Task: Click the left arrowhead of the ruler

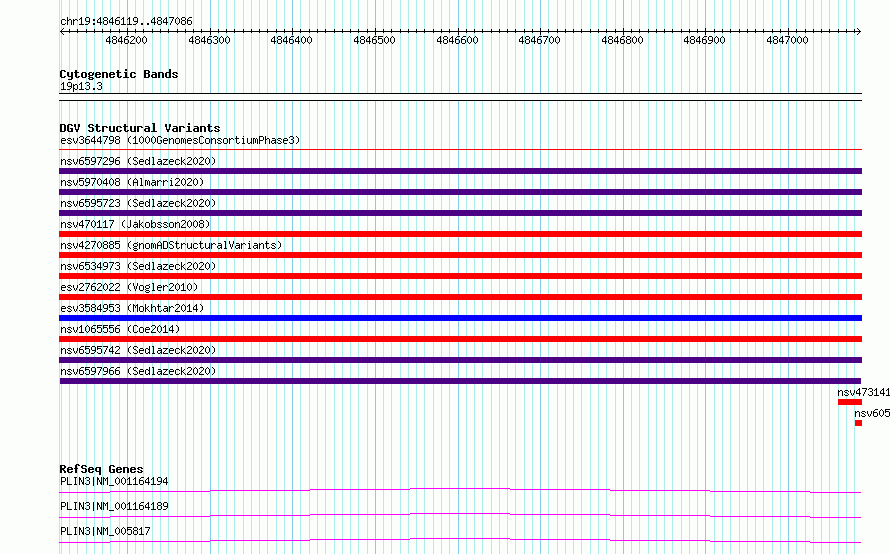Action: [x=62, y=31]
